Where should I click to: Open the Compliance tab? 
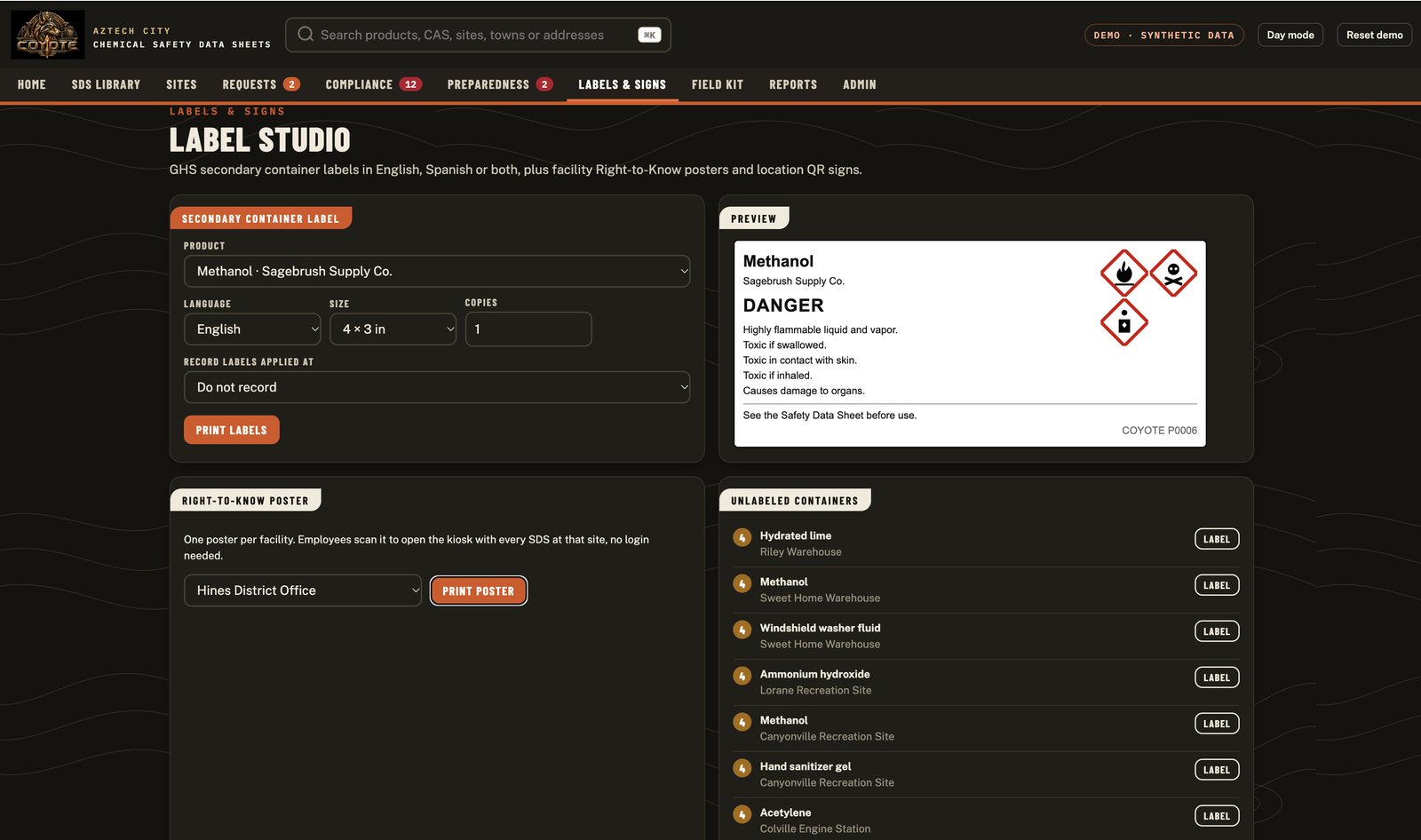[x=373, y=84]
